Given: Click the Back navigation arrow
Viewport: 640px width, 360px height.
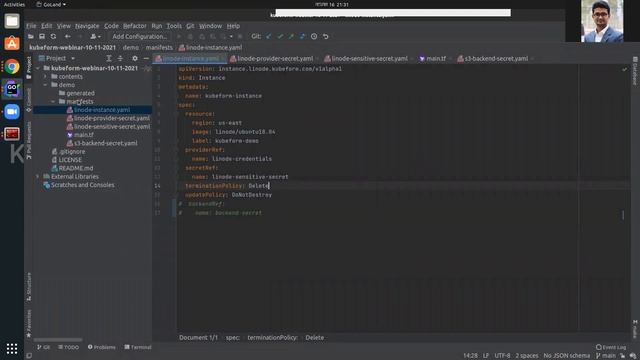Looking at the screenshot, I should pos(68,36).
